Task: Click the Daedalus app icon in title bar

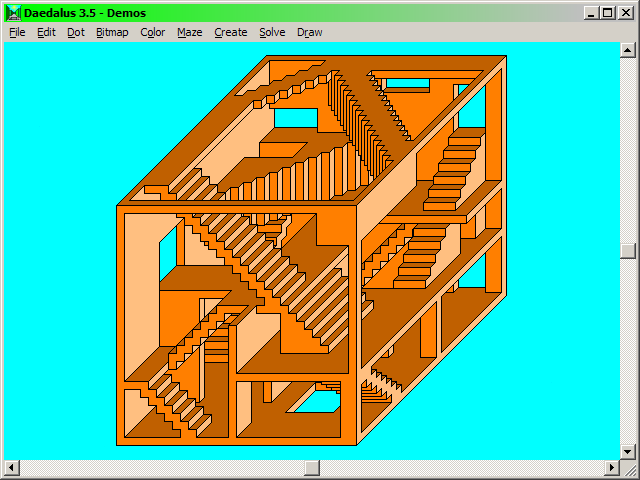Action: click(x=12, y=13)
